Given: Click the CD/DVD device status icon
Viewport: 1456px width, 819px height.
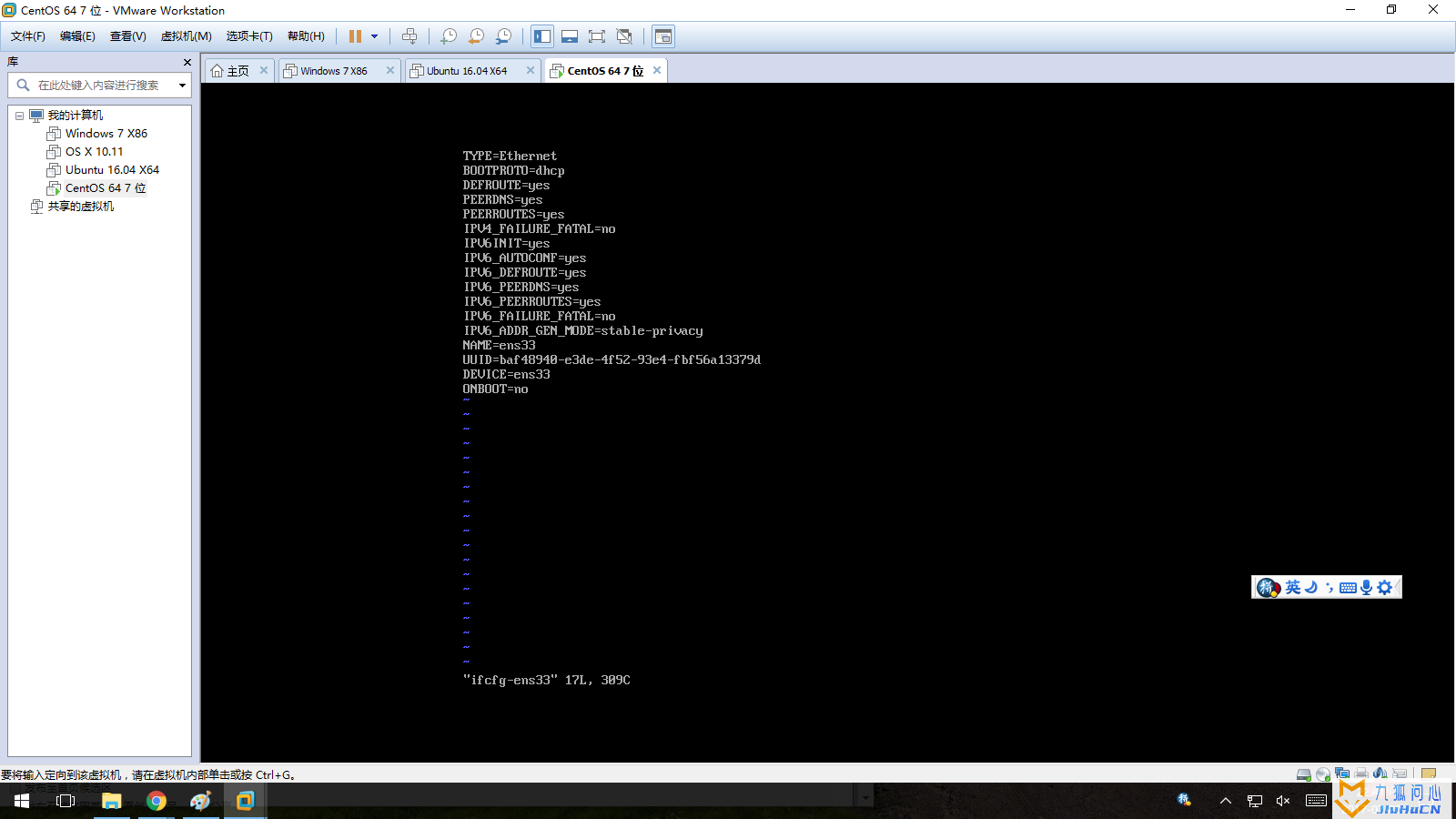Looking at the screenshot, I should tap(1323, 774).
